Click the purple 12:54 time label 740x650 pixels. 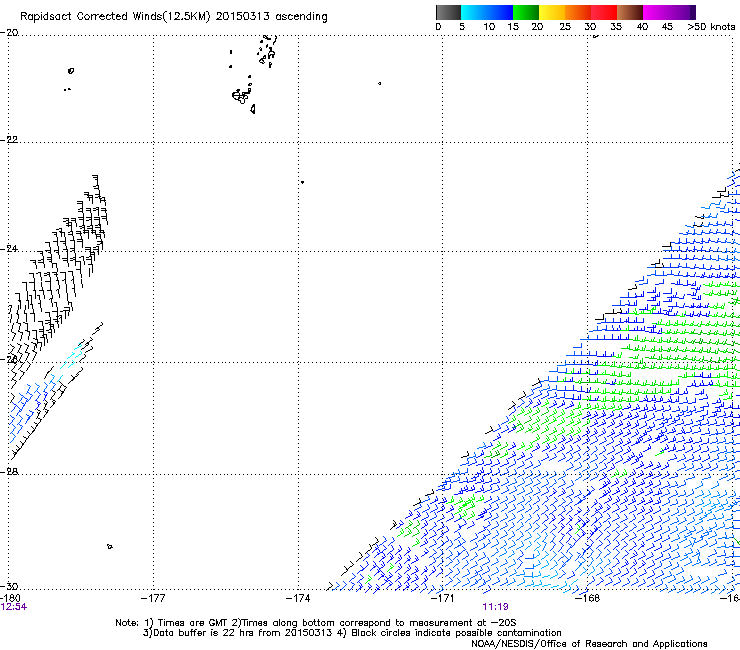pos(14,607)
